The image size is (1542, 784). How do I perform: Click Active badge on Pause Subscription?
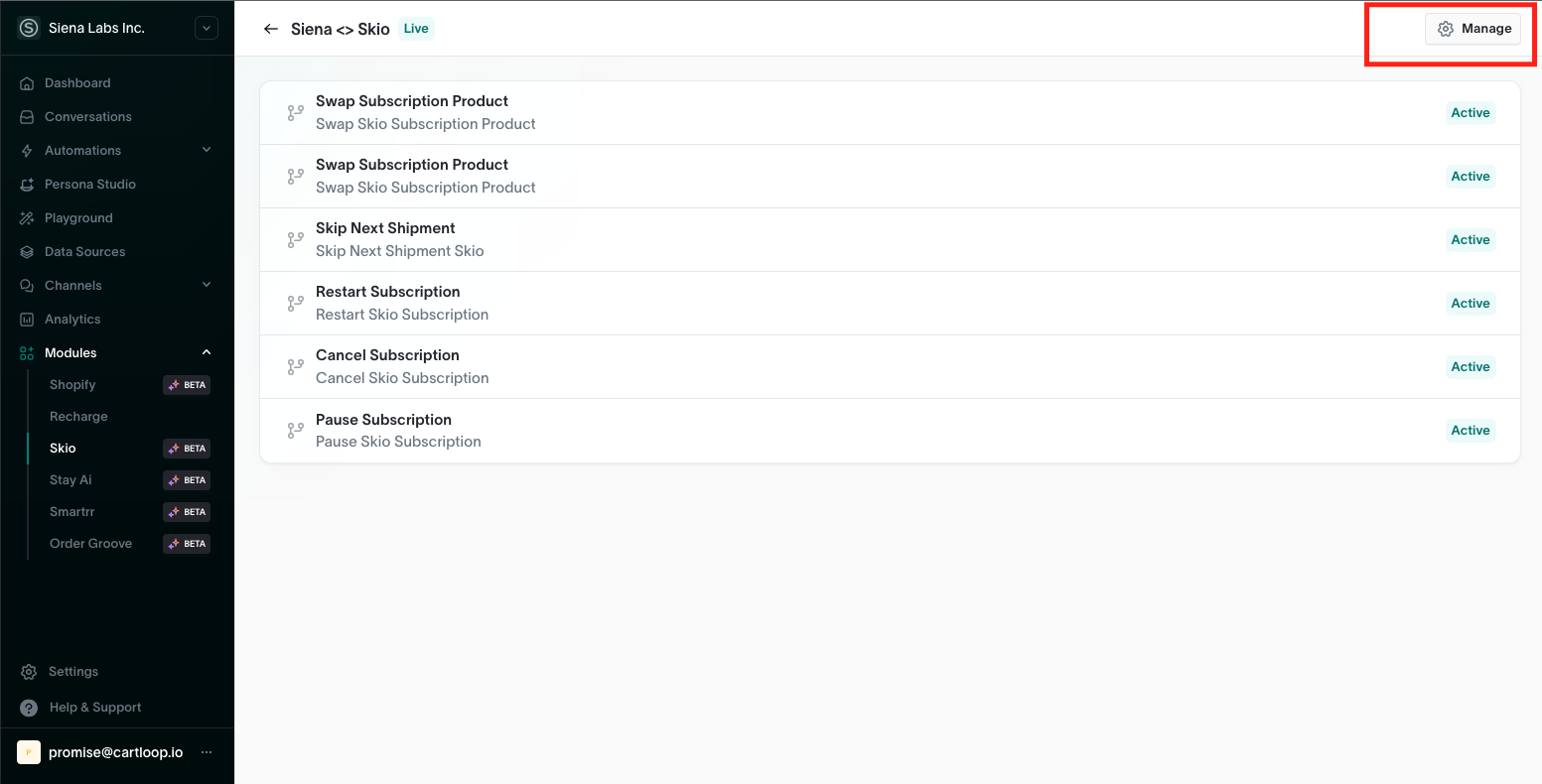point(1471,431)
